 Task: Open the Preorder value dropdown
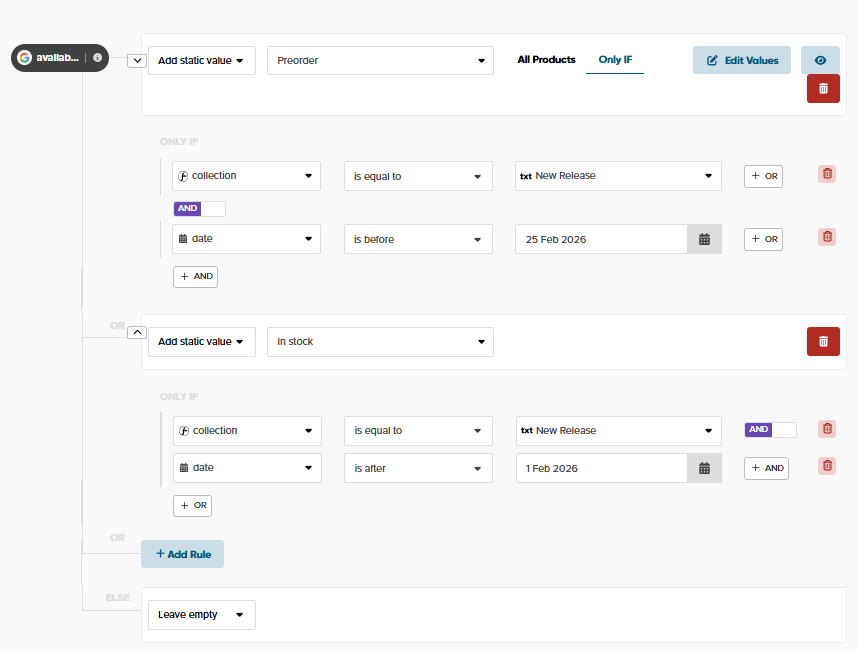(x=380, y=60)
